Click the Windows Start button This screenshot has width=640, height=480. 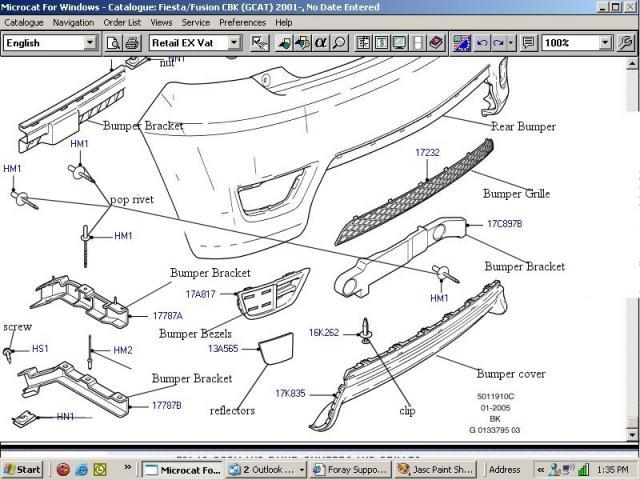[22, 469]
